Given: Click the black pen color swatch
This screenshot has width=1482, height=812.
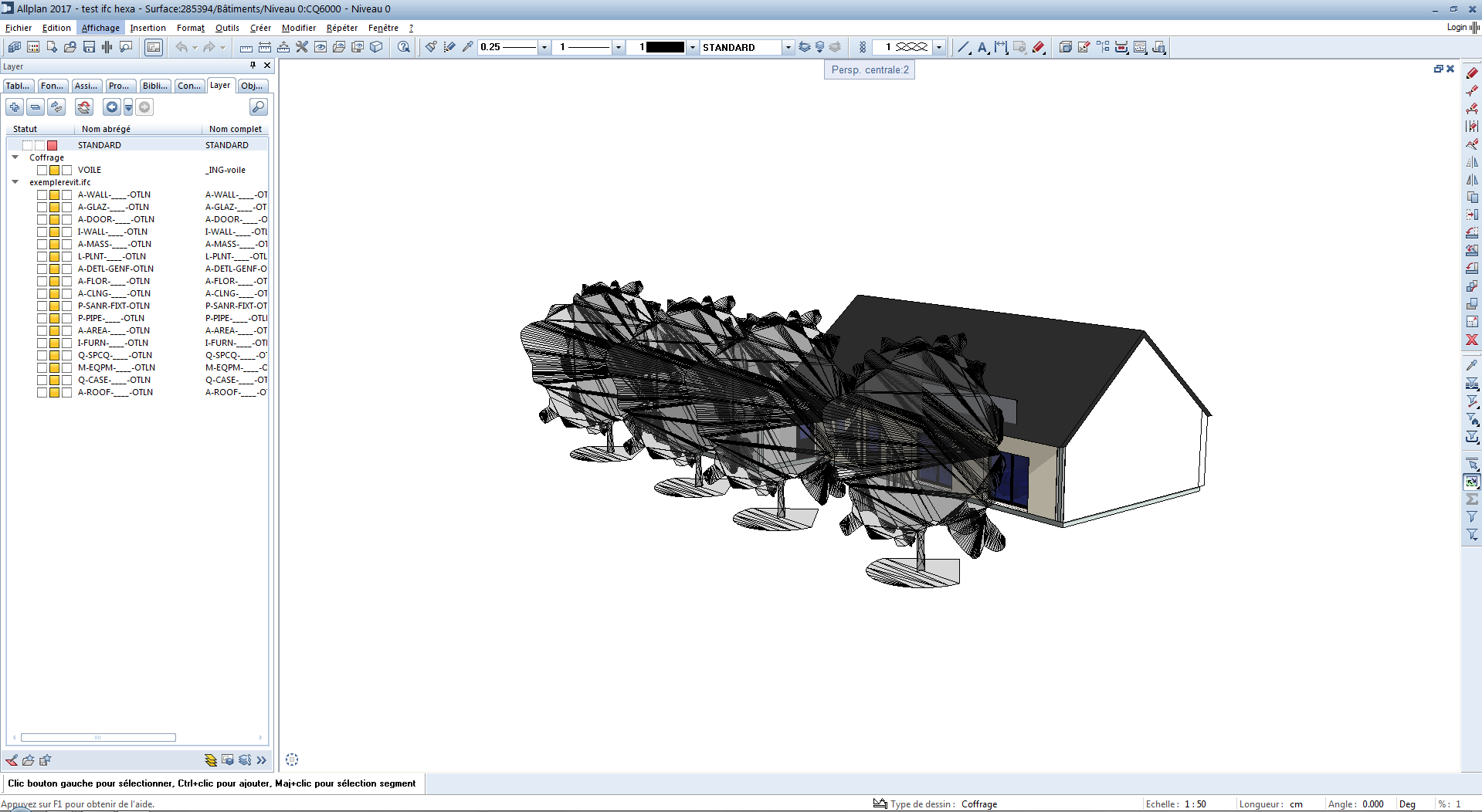Looking at the screenshot, I should (664, 47).
